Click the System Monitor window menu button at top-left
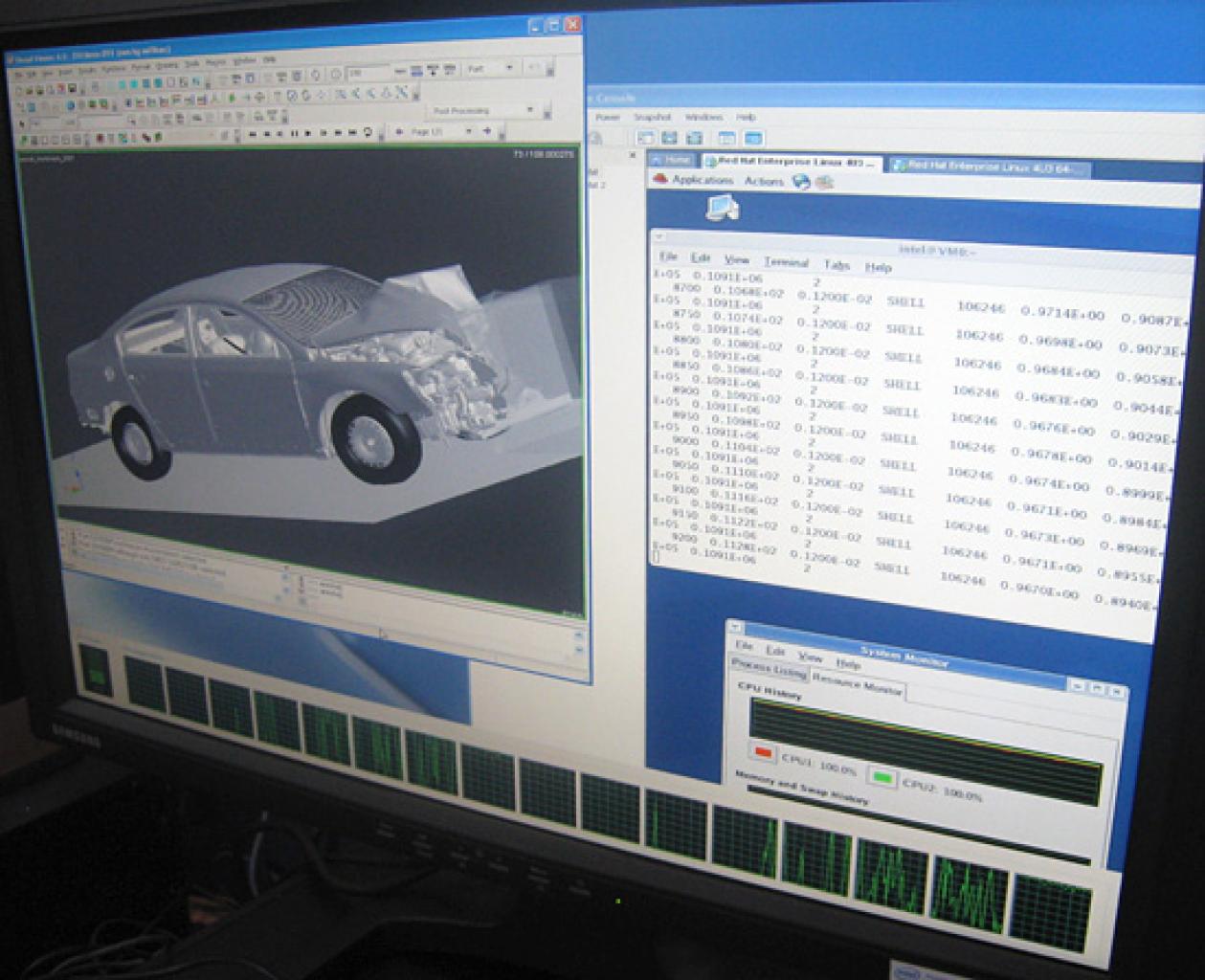This screenshot has width=1205, height=980. tap(735, 627)
